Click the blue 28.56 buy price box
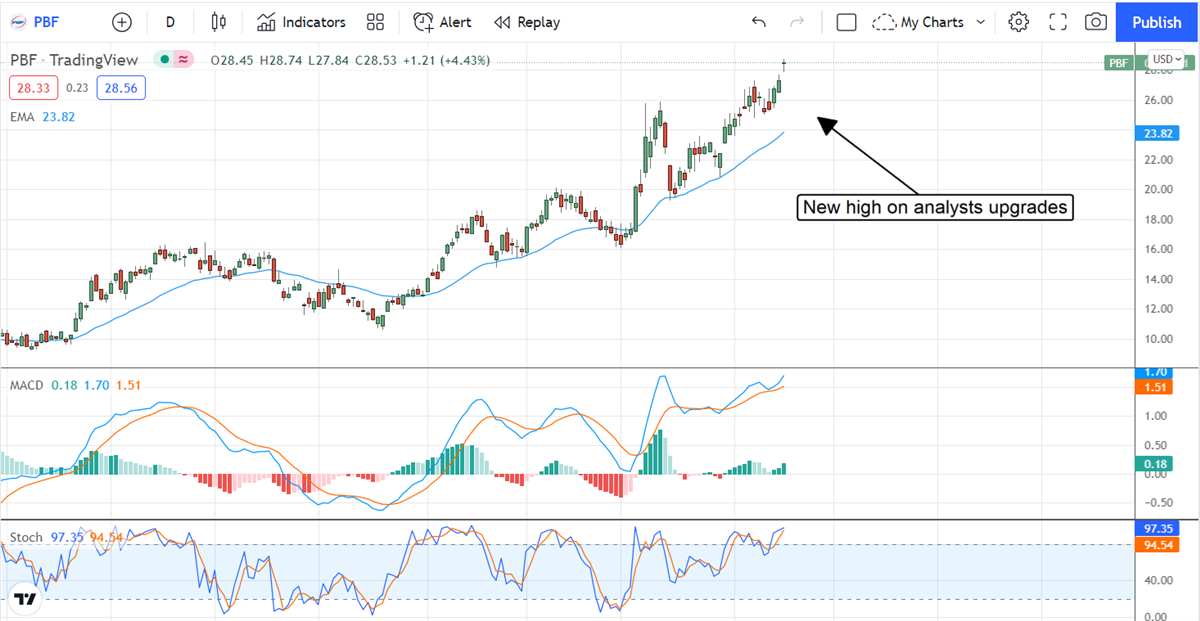The image size is (1200, 621). [x=121, y=88]
